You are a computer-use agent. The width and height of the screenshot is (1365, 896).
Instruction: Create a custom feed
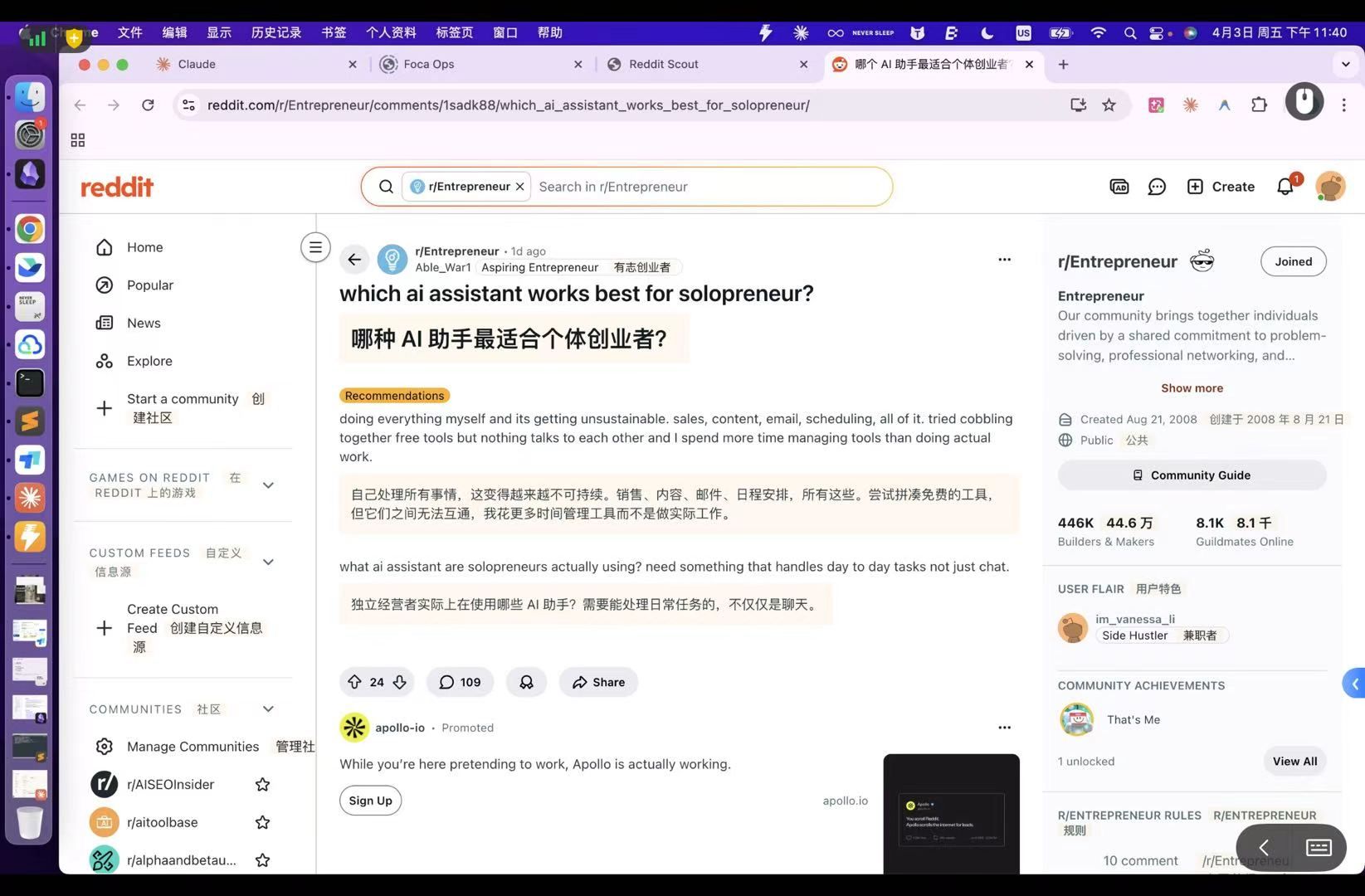pos(182,628)
